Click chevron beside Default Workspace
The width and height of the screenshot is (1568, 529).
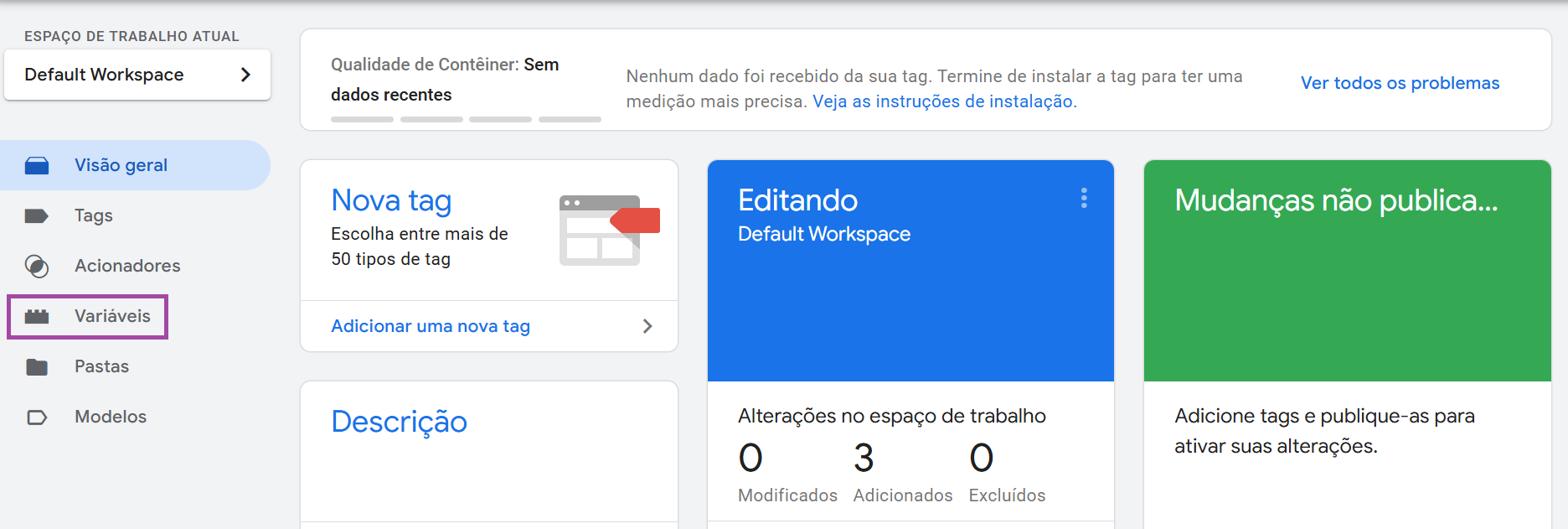tap(245, 75)
